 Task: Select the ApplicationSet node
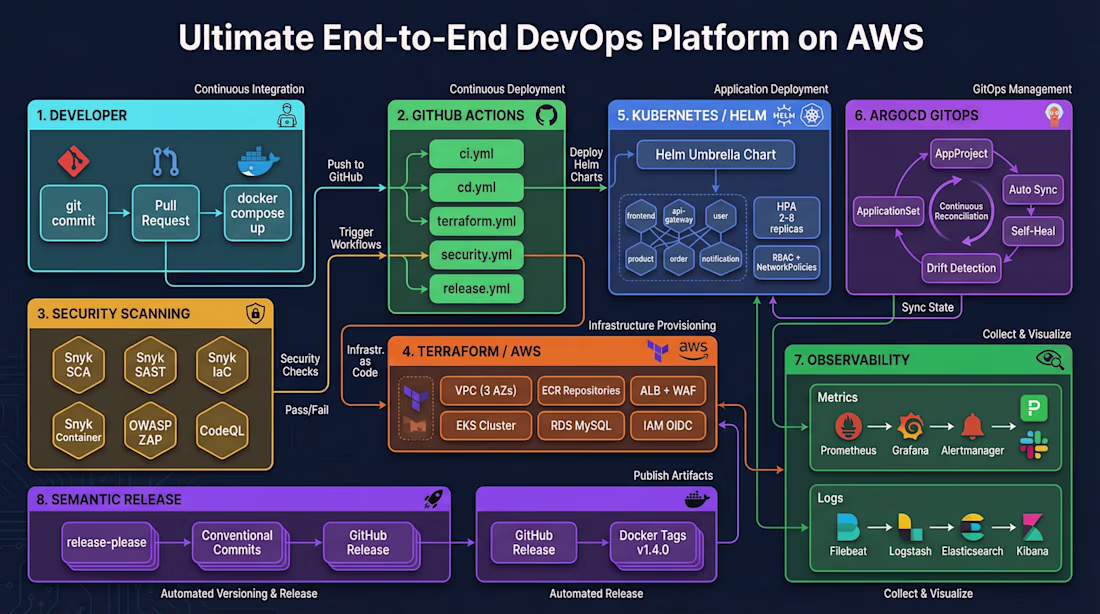pos(888,211)
